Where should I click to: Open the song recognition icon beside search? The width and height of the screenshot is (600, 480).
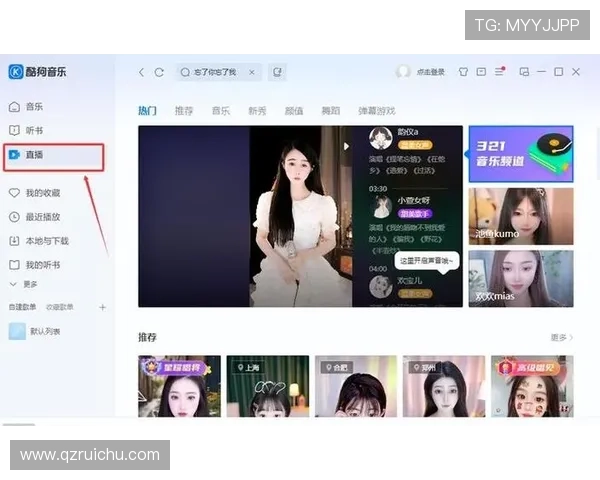(277, 72)
